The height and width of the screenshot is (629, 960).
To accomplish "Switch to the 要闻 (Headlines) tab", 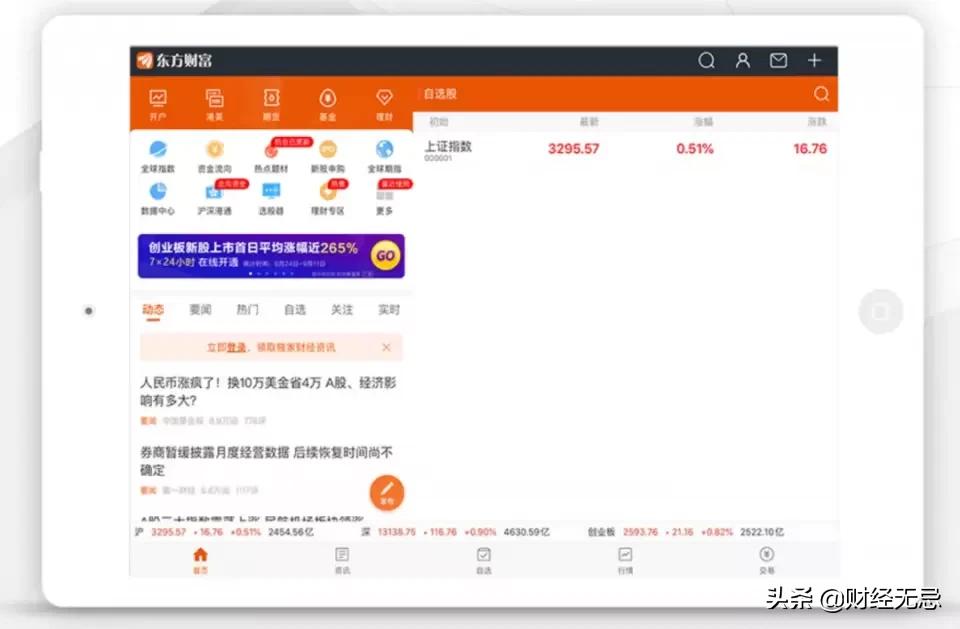I will (x=200, y=310).
